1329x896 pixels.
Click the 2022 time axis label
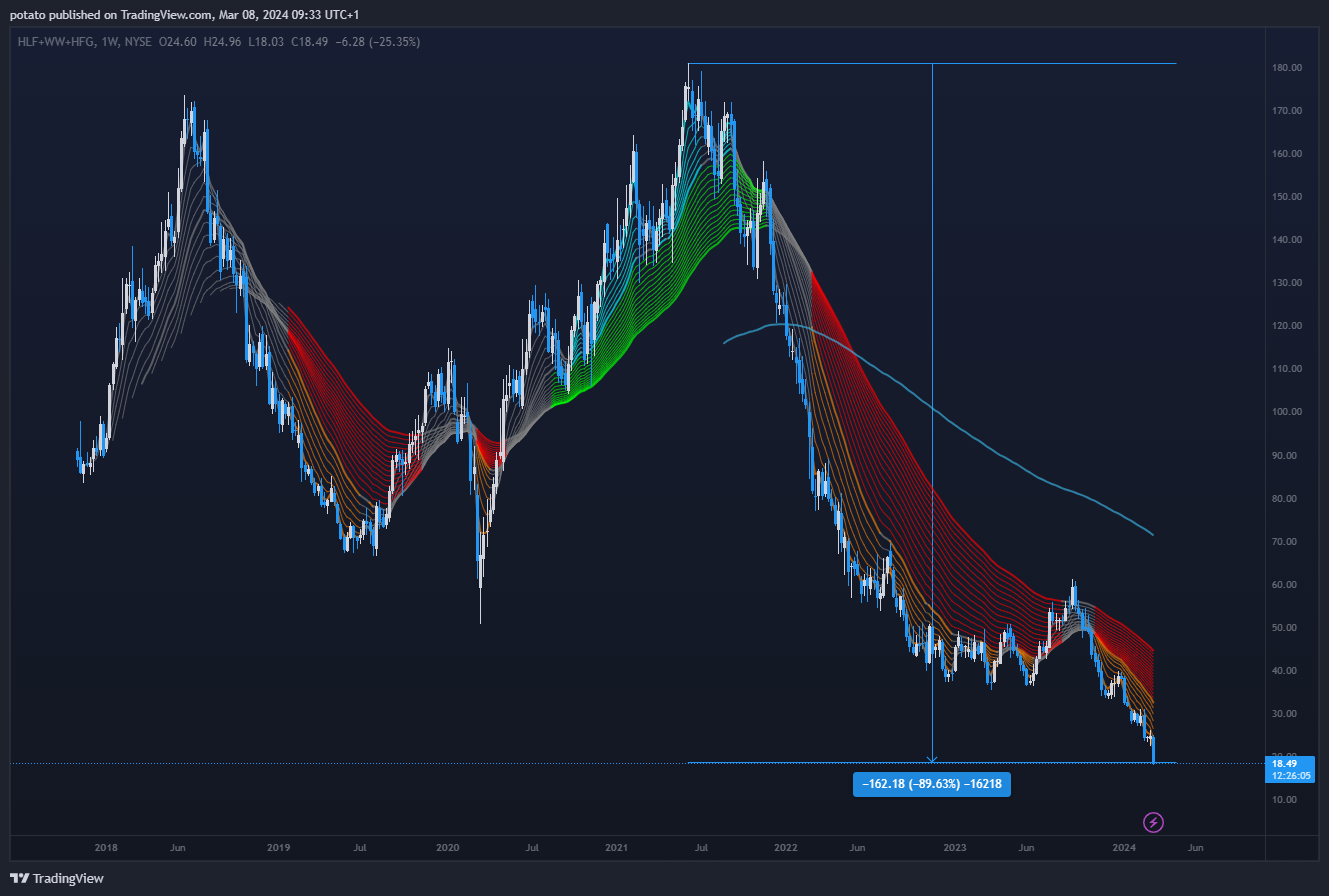pos(786,848)
